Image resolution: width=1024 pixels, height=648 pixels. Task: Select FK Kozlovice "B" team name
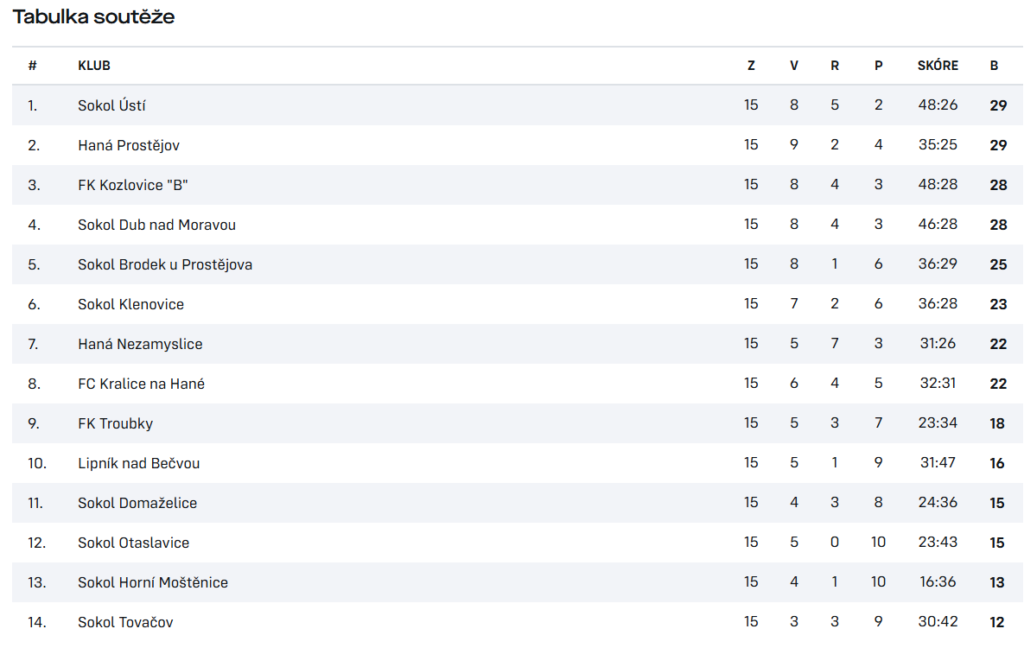point(133,185)
